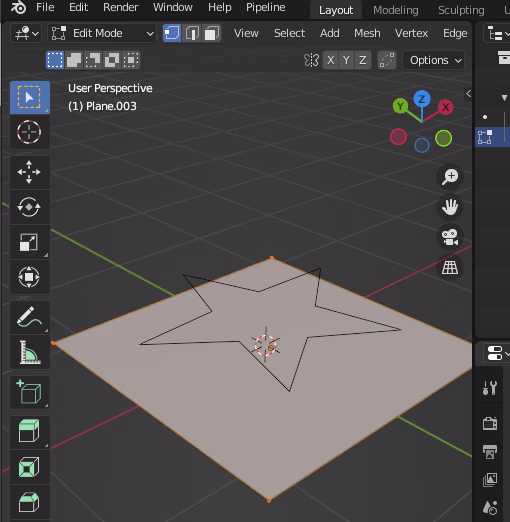Viewport: 510px width, 522px height.
Task: Select the Inset Faces tool
Action: tap(30, 467)
